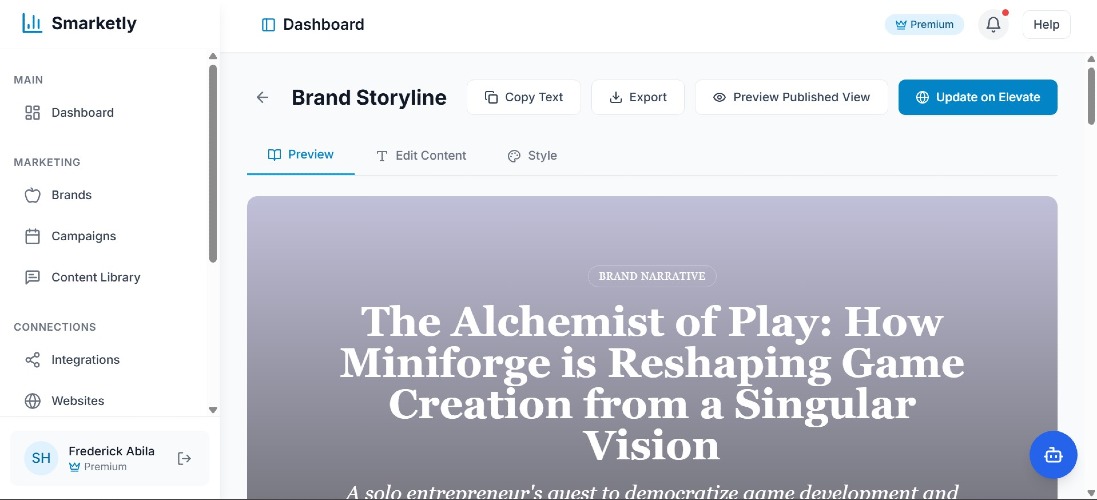Click Preview Published View button
This screenshot has height=500, width=1097.
791,97
